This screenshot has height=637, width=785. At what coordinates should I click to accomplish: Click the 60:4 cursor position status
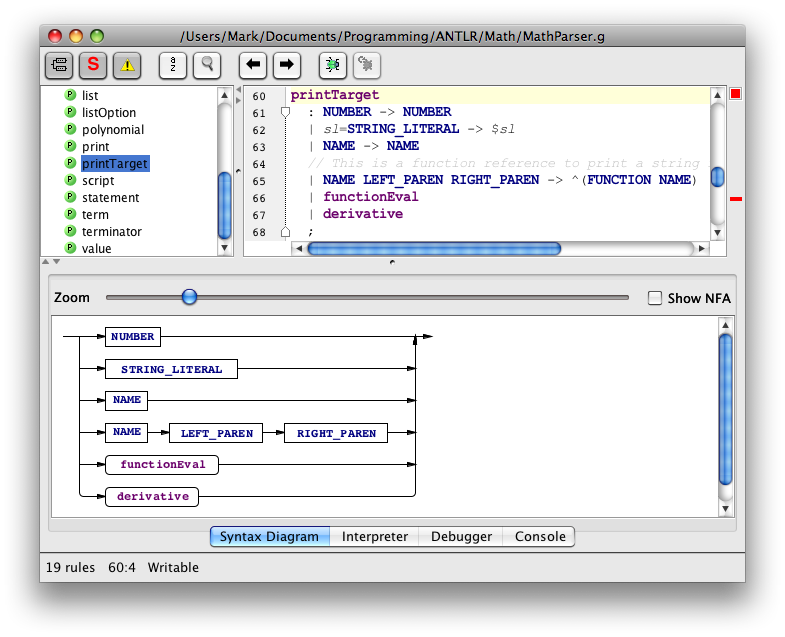point(122,567)
